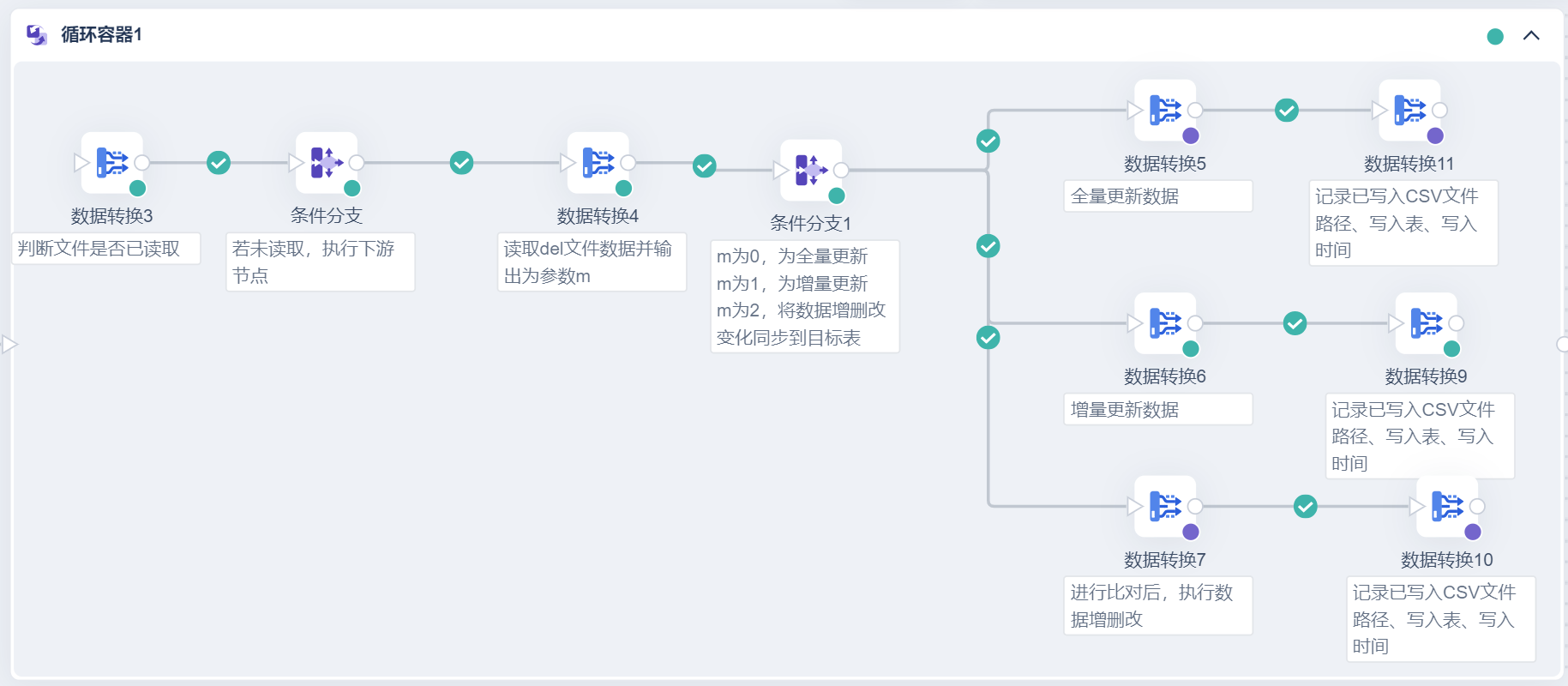Click the 循环容器1 loop container icon
Viewport: 1568px width, 686px height.
(x=37, y=35)
